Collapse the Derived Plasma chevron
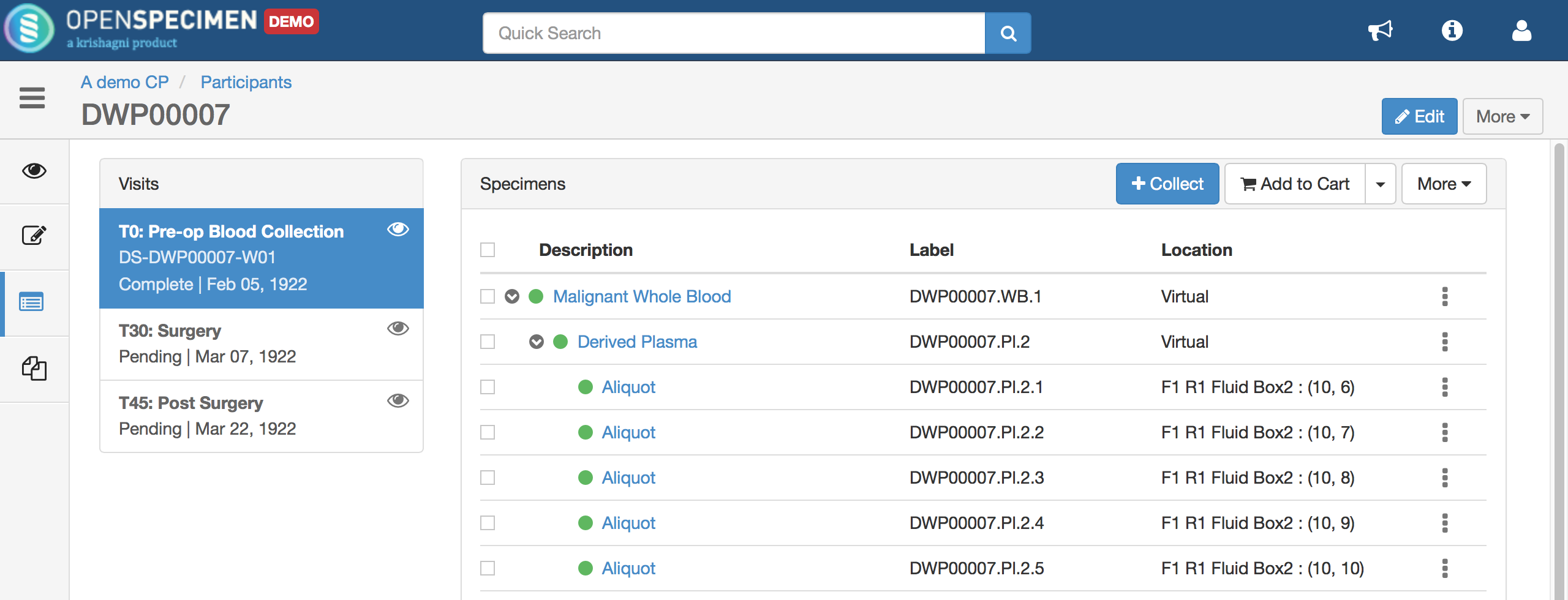The height and width of the screenshot is (600, 1568). pyautogui.click(x=537, y=341)
